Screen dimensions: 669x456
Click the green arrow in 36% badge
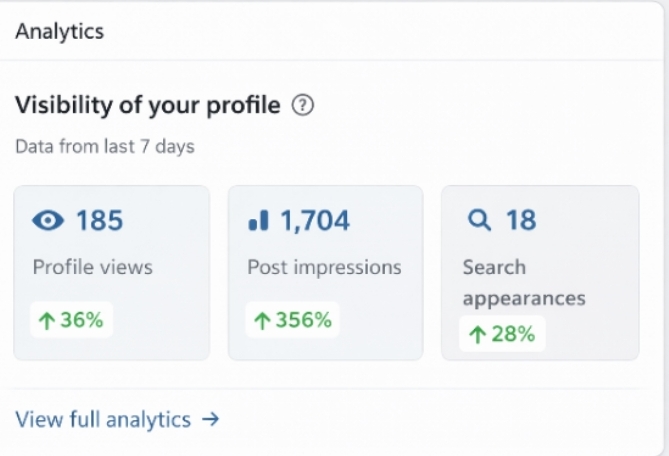(x=45, y=321)
